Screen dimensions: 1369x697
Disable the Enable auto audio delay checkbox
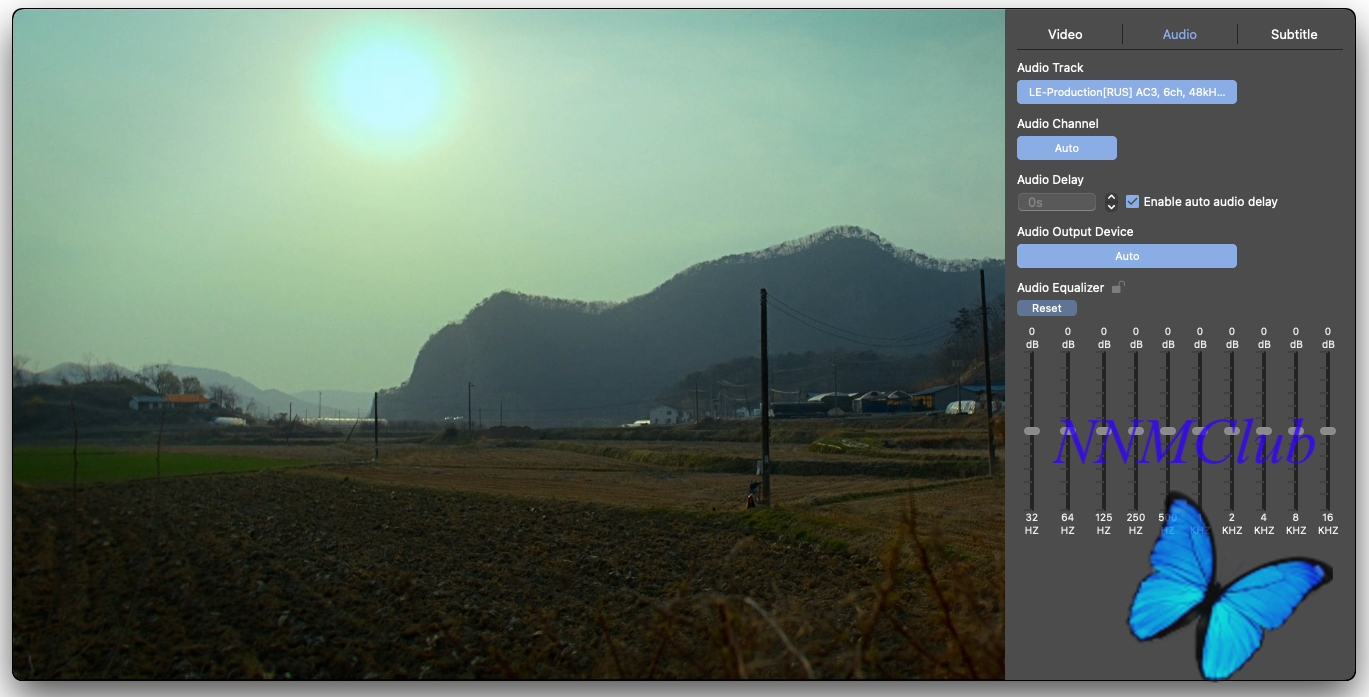point(1132,202)
